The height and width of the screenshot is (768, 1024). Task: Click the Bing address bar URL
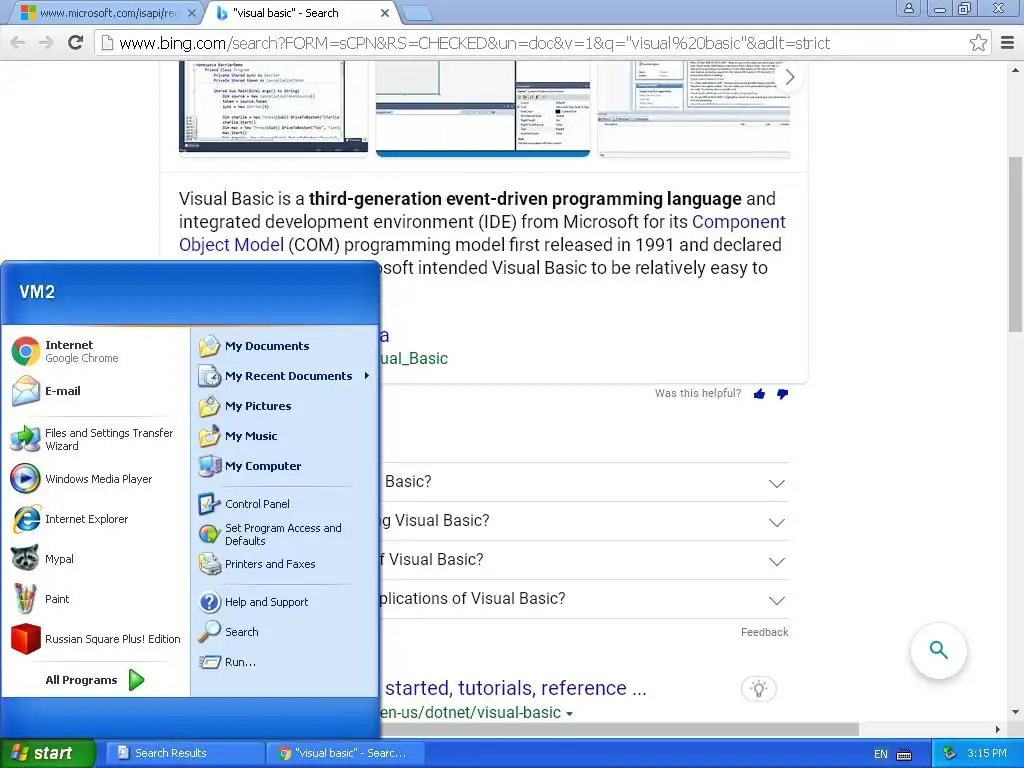point(474,43)
